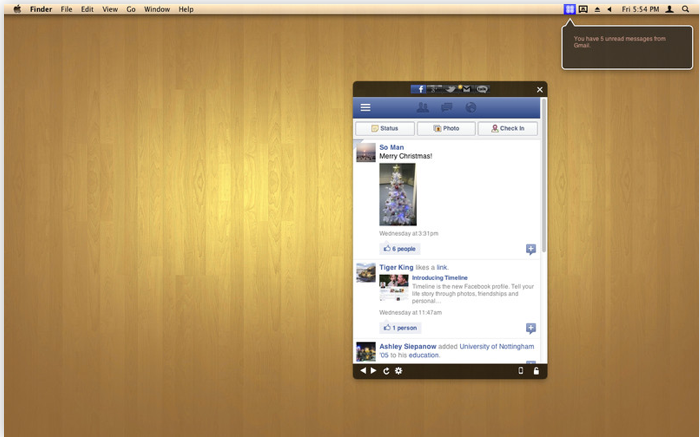Click the Gmail unread messages notification

[x=627, y=47]
